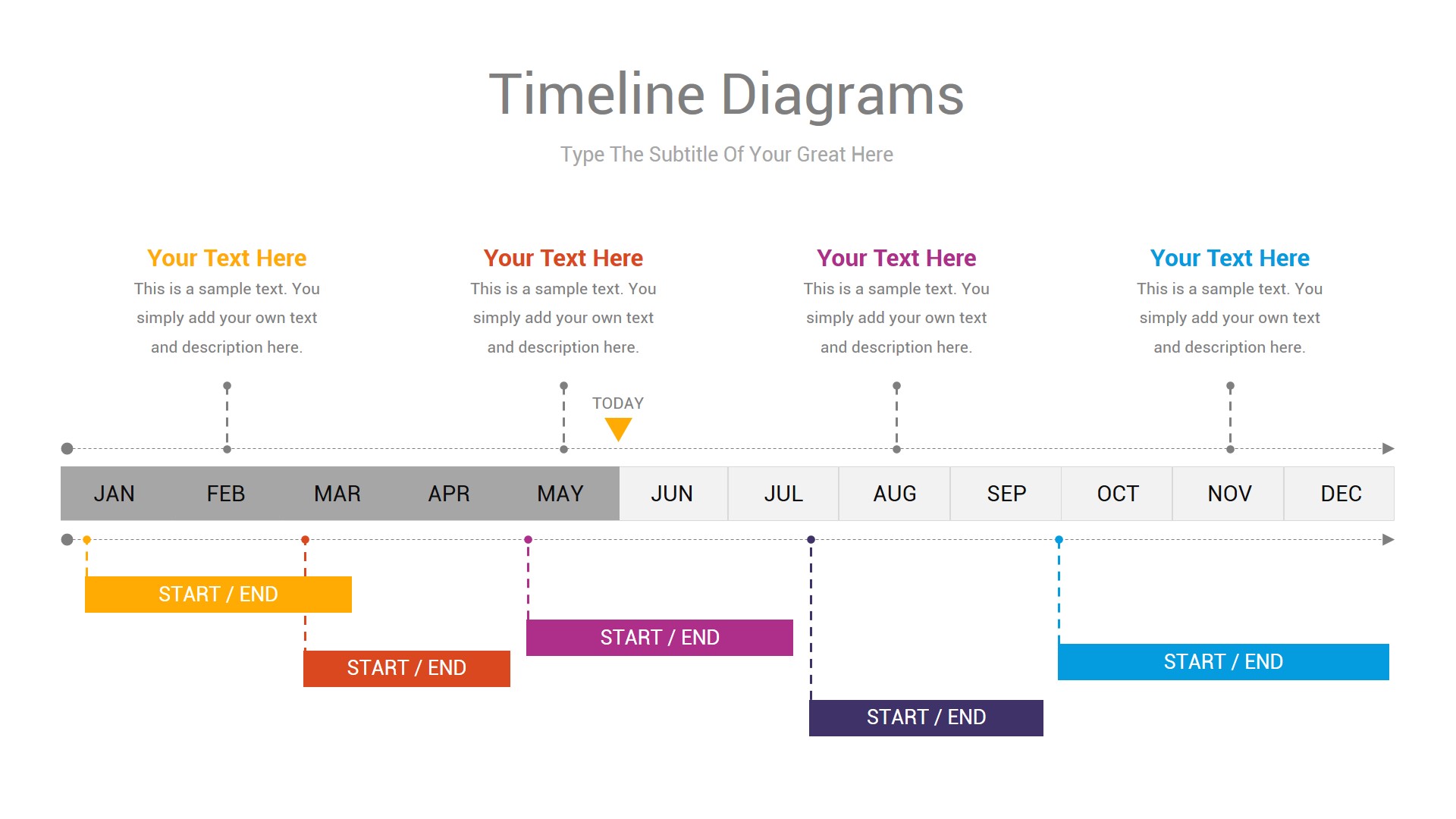Click the orange TODAY triangle marker
Image resolution: width=1456 pixels, height=819 pixels.
click(x=618, y=428)
